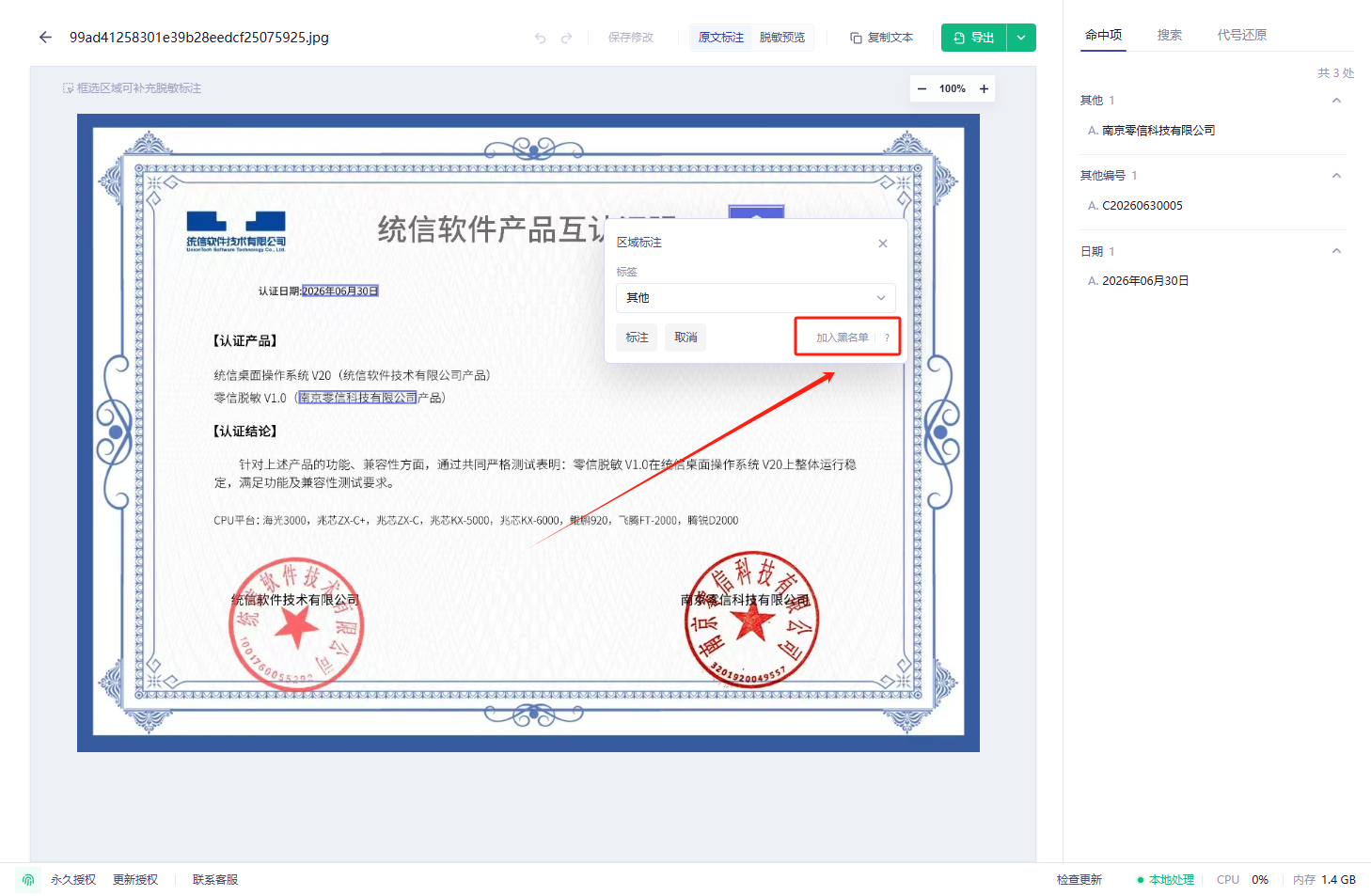Cancel the annotation with 取消

point(686,338)
